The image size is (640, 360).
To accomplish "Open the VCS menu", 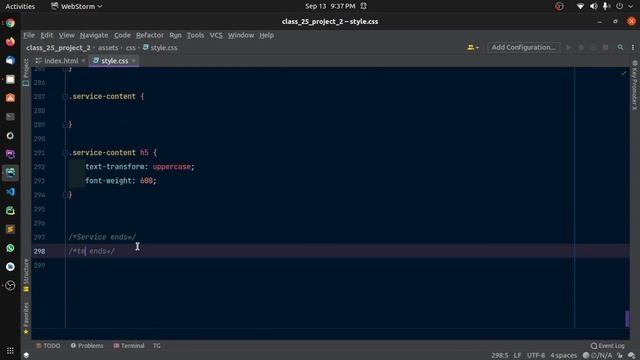I will click(216, 35).
